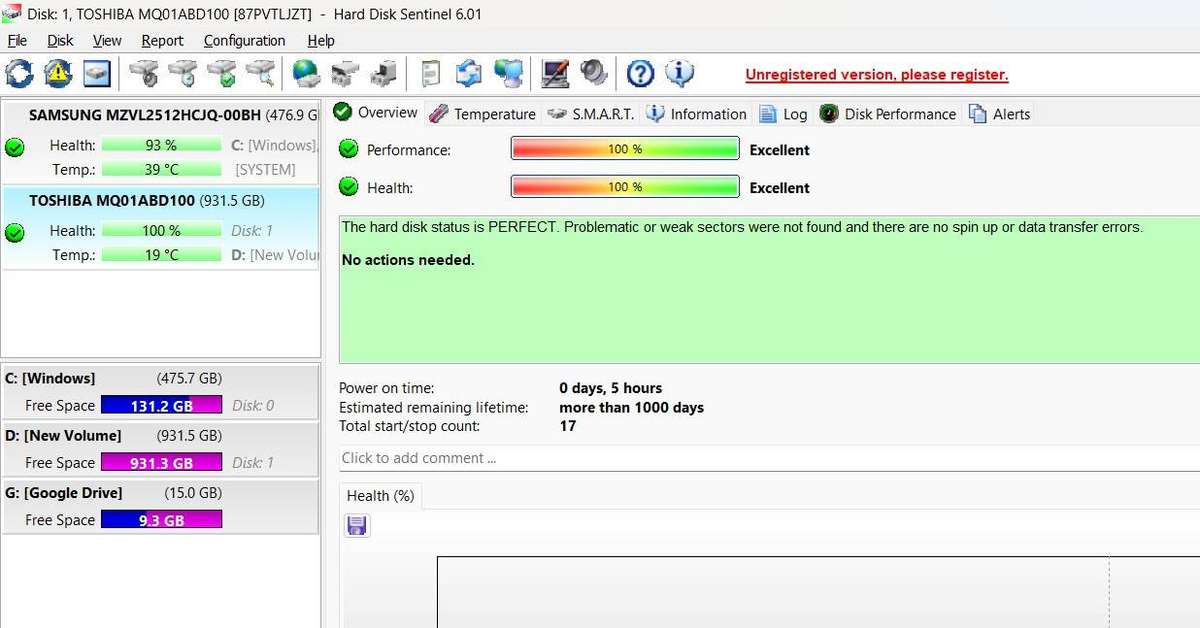
Task: Click the 'Unregistered version, please register.' link
Action: click(x=877, y=75)
